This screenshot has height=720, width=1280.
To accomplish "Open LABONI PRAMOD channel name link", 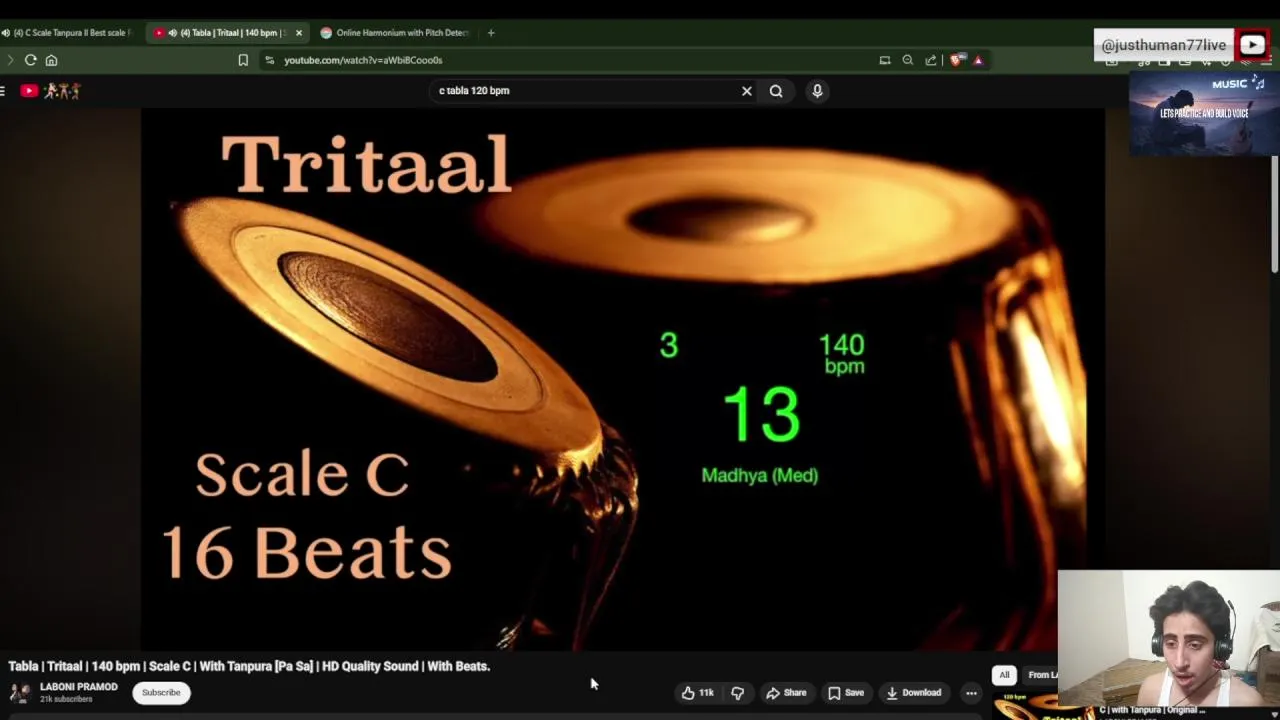I will [x=79, y=687].
